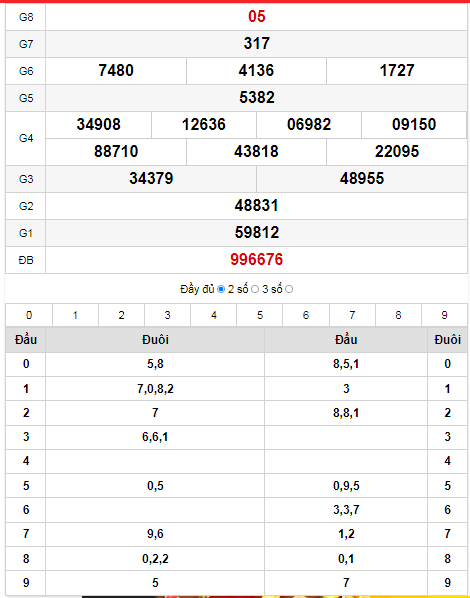Click the G7 result 317

coord(256,43)
